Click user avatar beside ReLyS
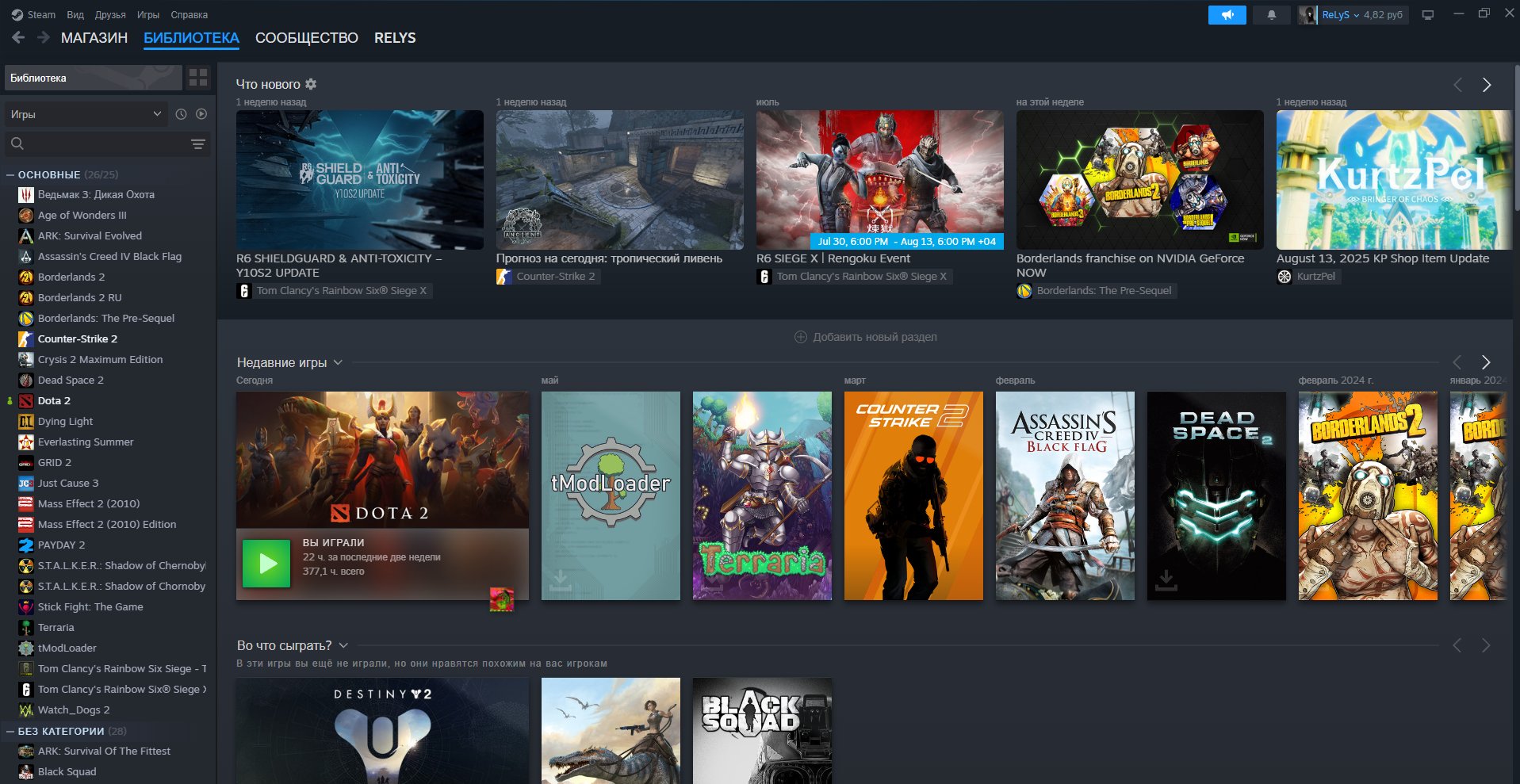This screenshot has width=1520, height=784. tap(1308, 15)
